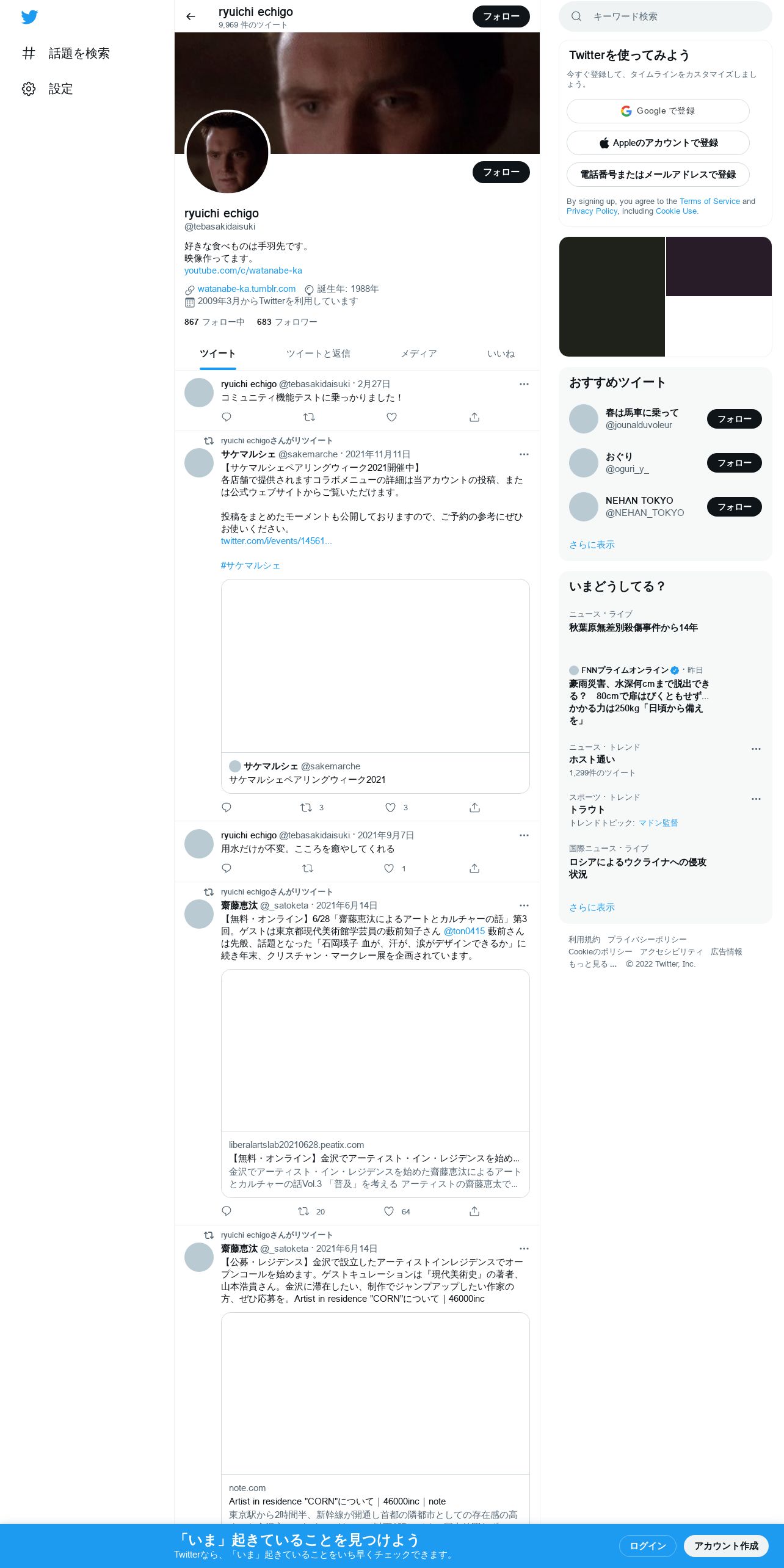Open @ton0415 mention link
The image size is (784, 1568).
coord(464,931)
